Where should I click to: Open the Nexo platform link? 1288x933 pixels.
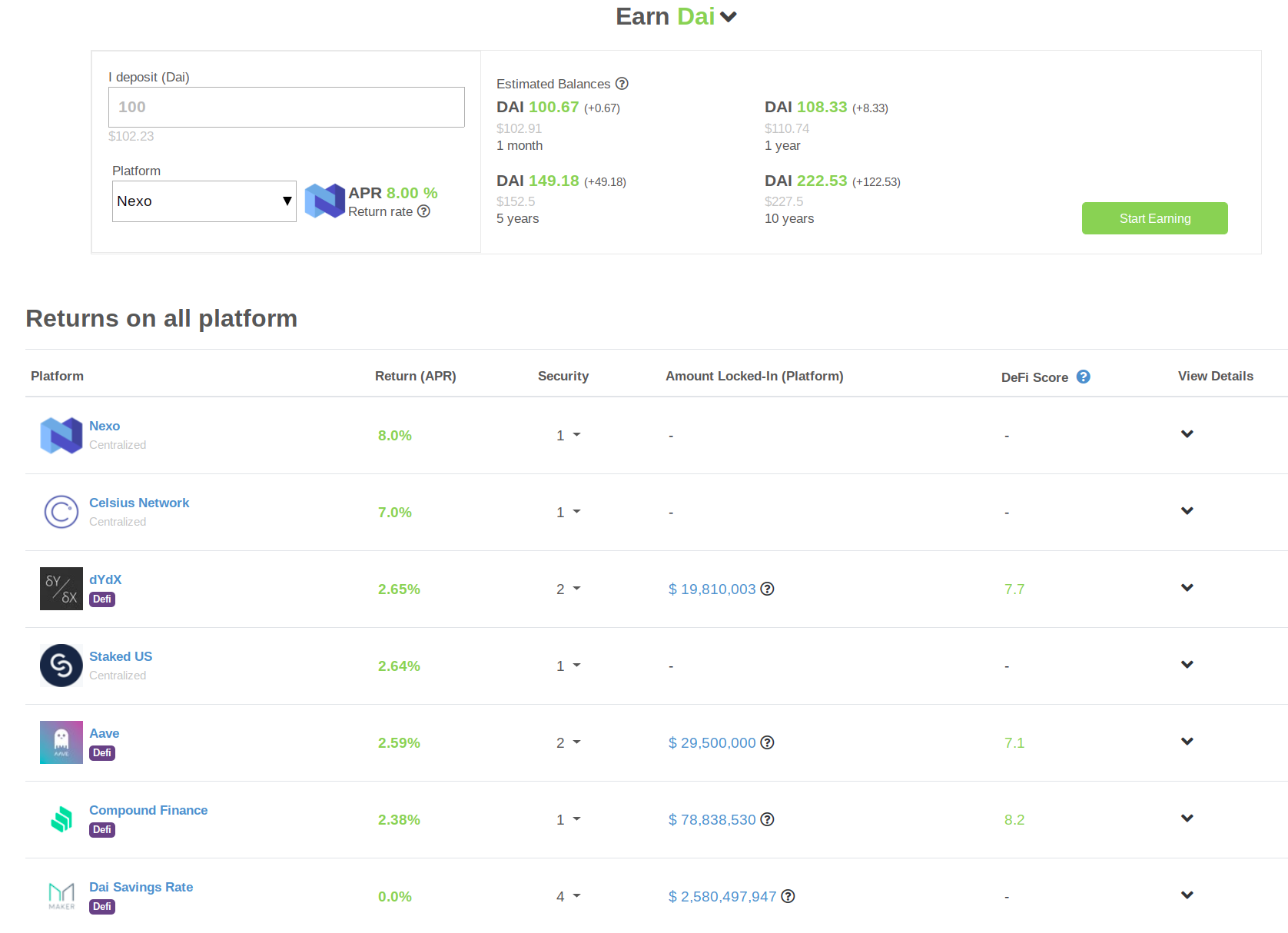[x=105, y=426]
